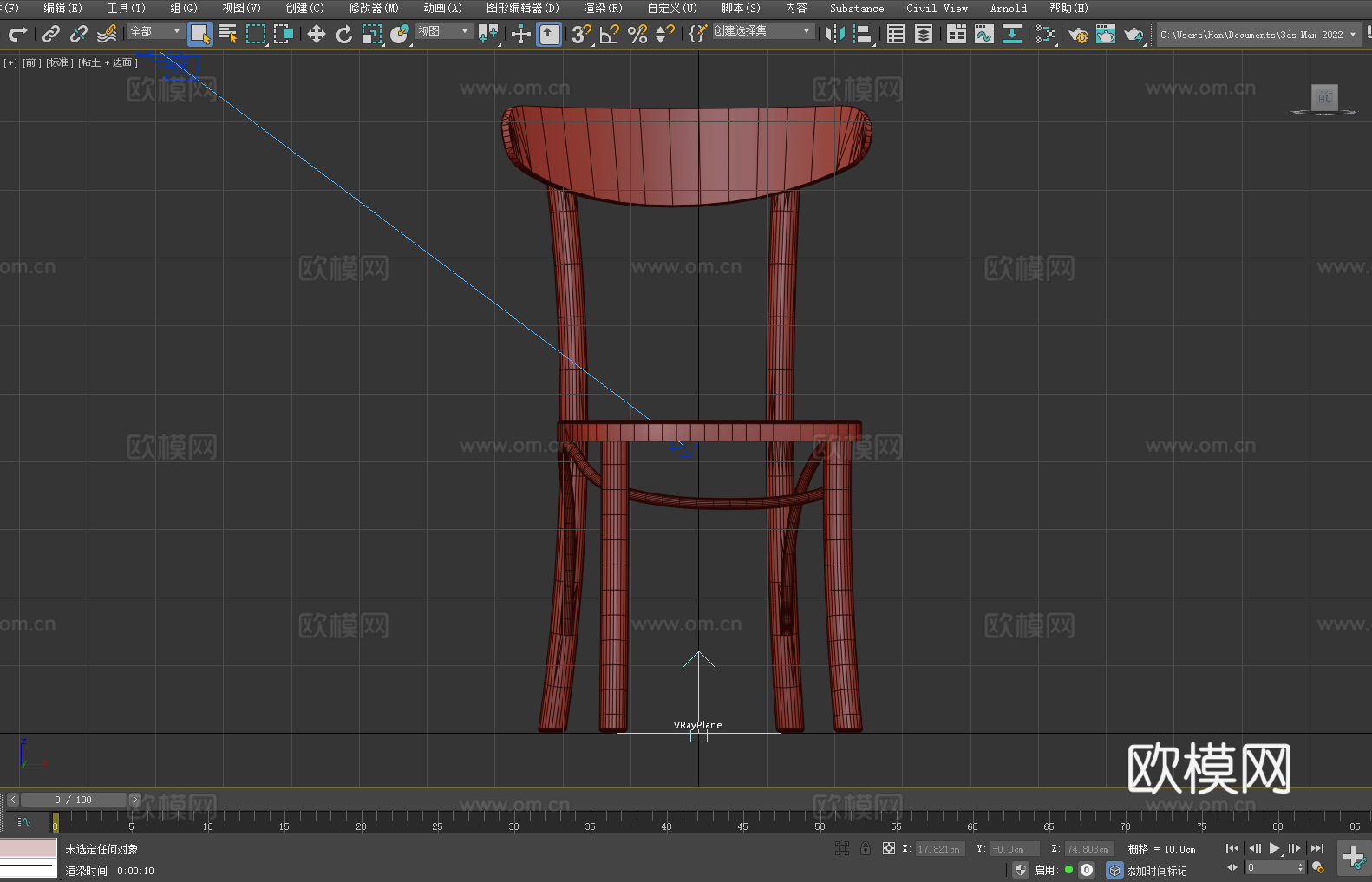Screen dimensions: 1372x882
Task: Open the Views menu
Action: (x=241, y=8)
